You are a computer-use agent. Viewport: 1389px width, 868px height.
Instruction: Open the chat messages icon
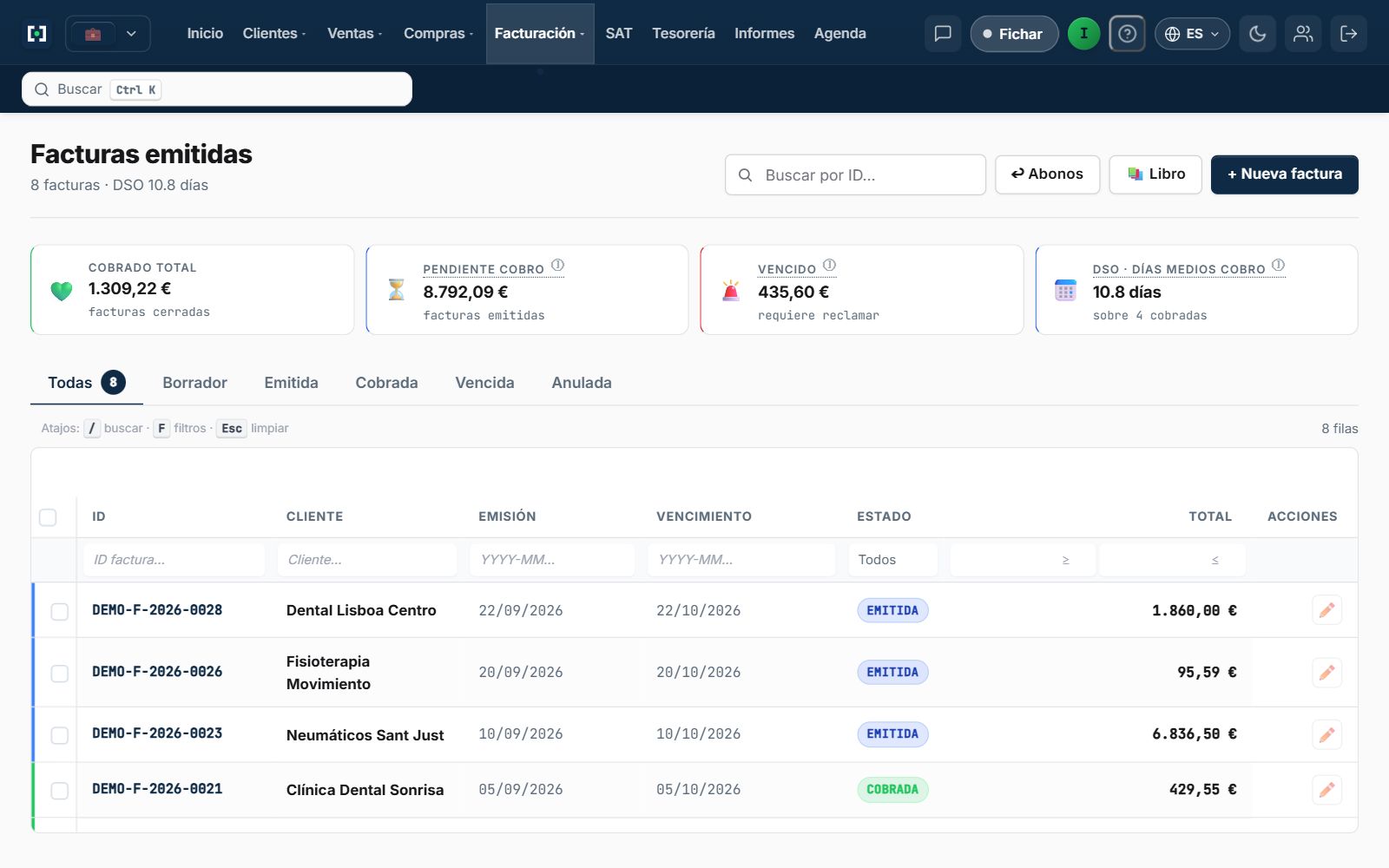click(x=943, y=34)
